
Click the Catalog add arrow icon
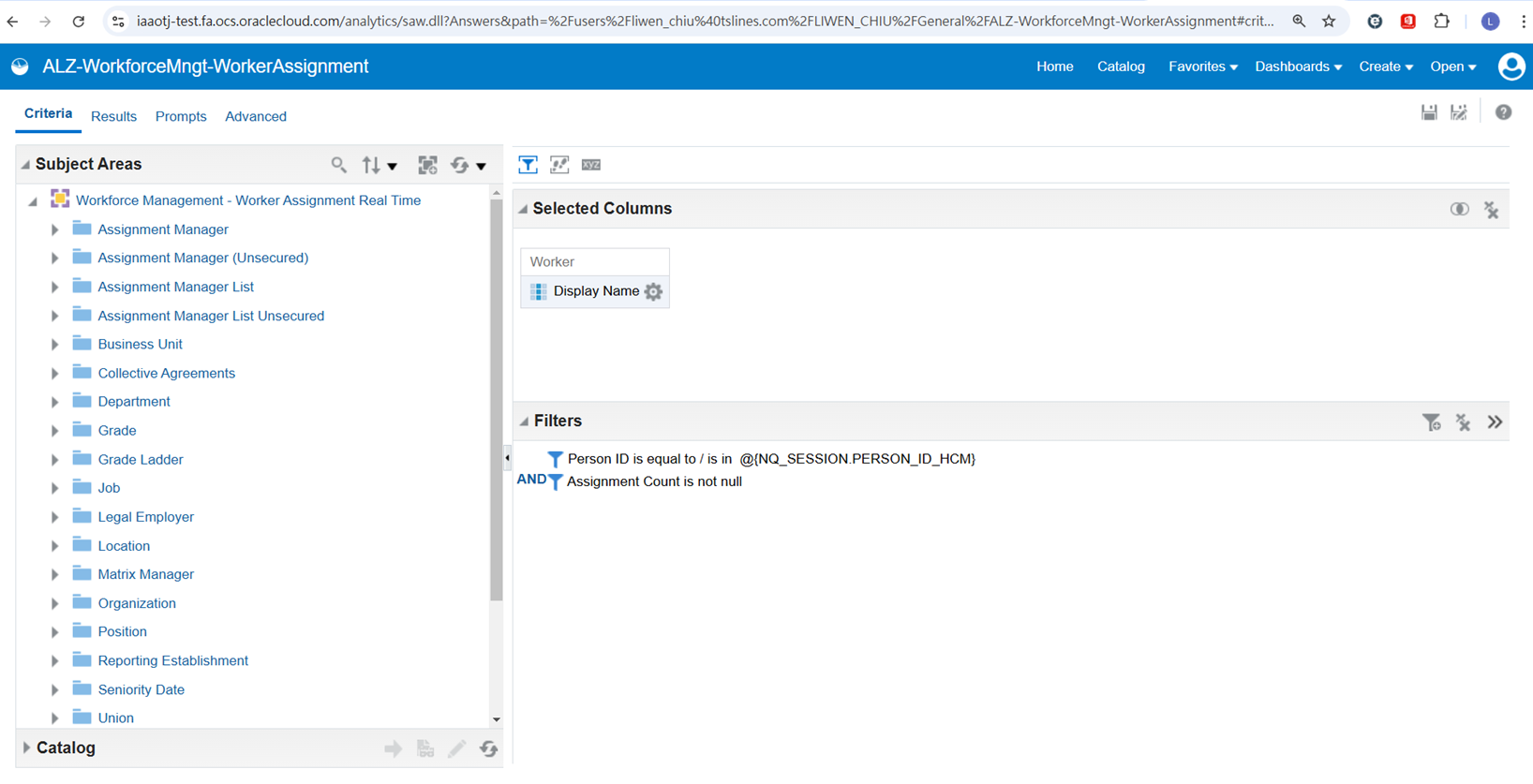(393, 748)
